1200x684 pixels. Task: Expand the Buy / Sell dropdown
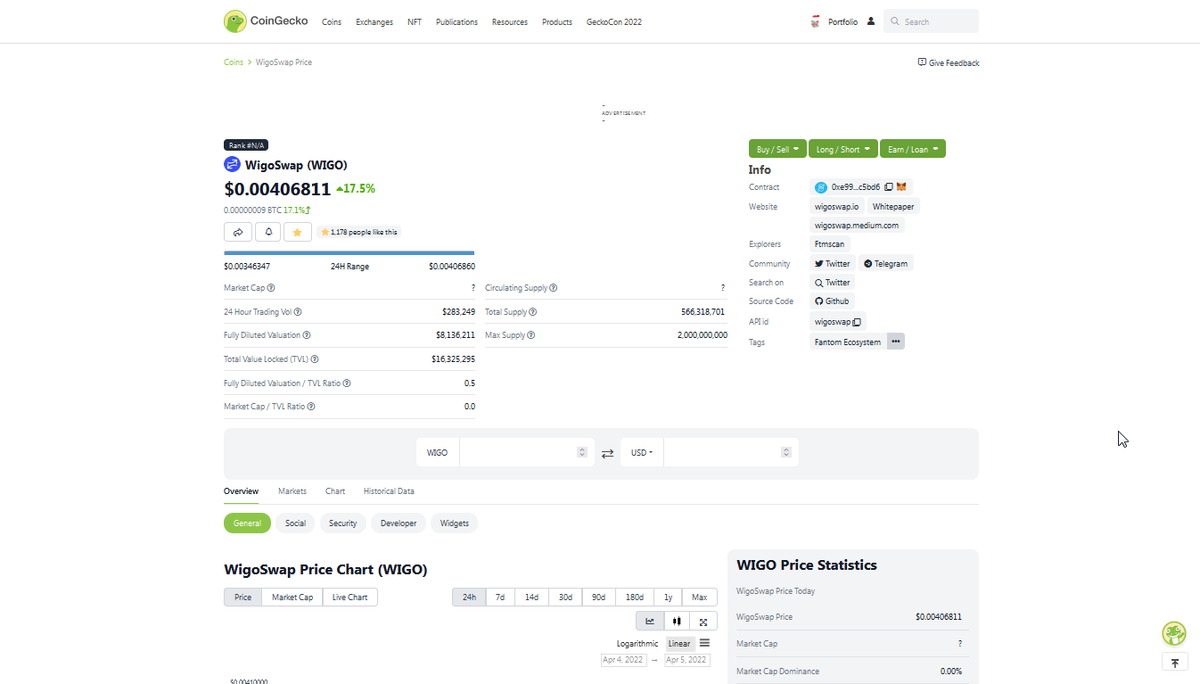pyautogui.click(x=777, y=149)
